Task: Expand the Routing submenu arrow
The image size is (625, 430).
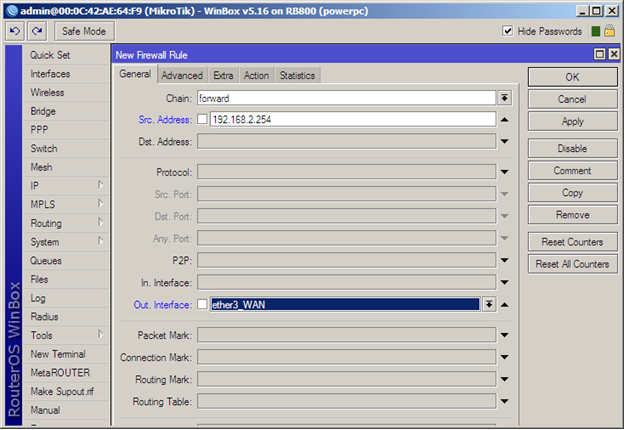Action: (x=100, y=222)
